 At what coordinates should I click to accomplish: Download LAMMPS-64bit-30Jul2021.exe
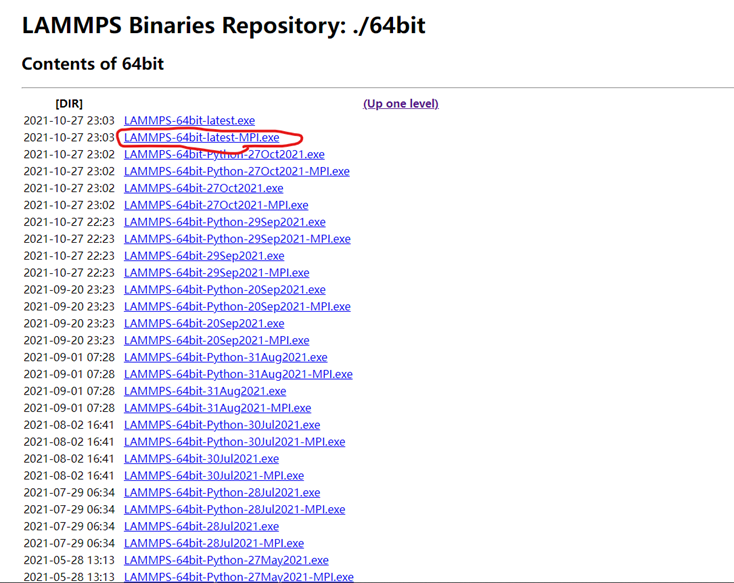201,458
